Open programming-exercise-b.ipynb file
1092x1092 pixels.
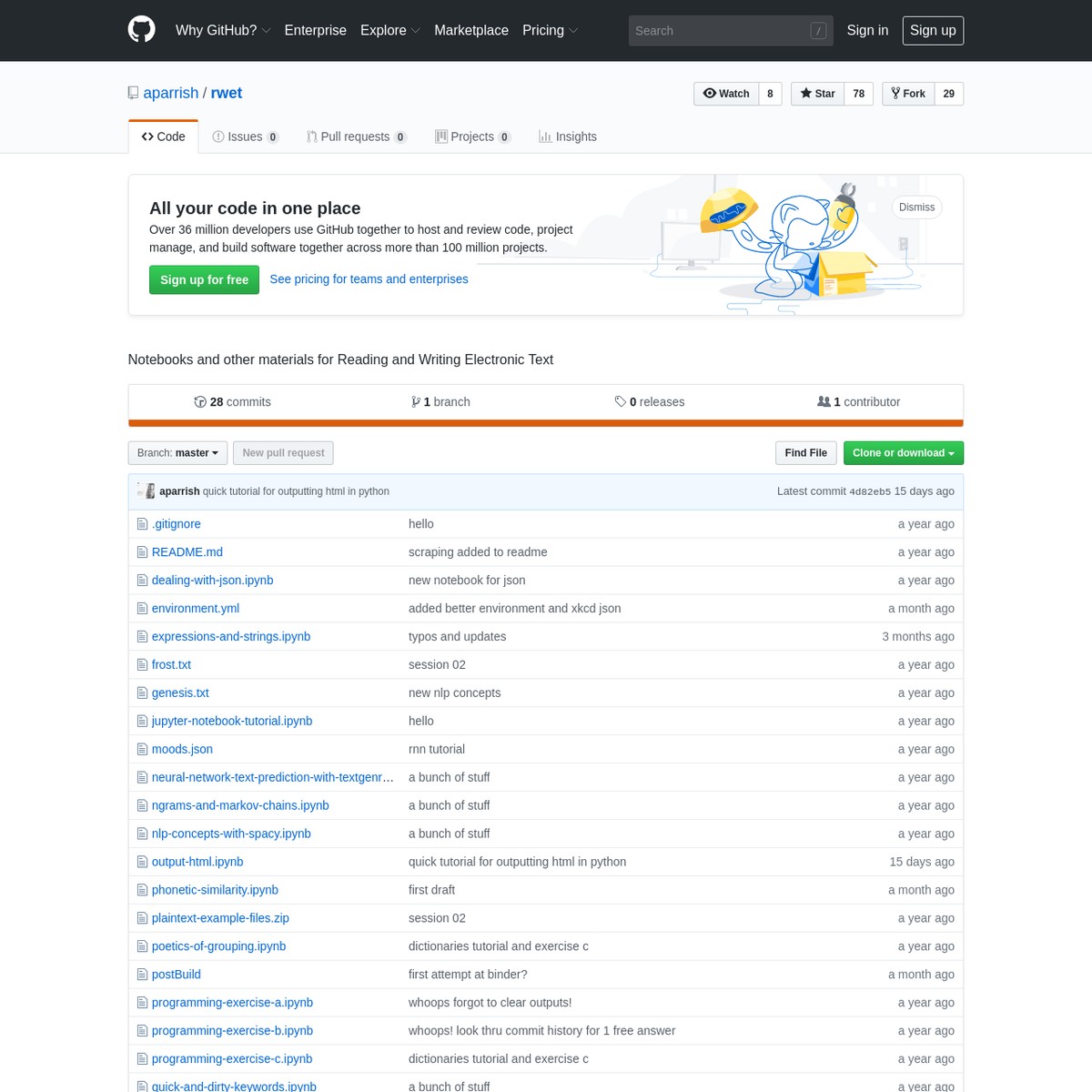coord(232,1031)
